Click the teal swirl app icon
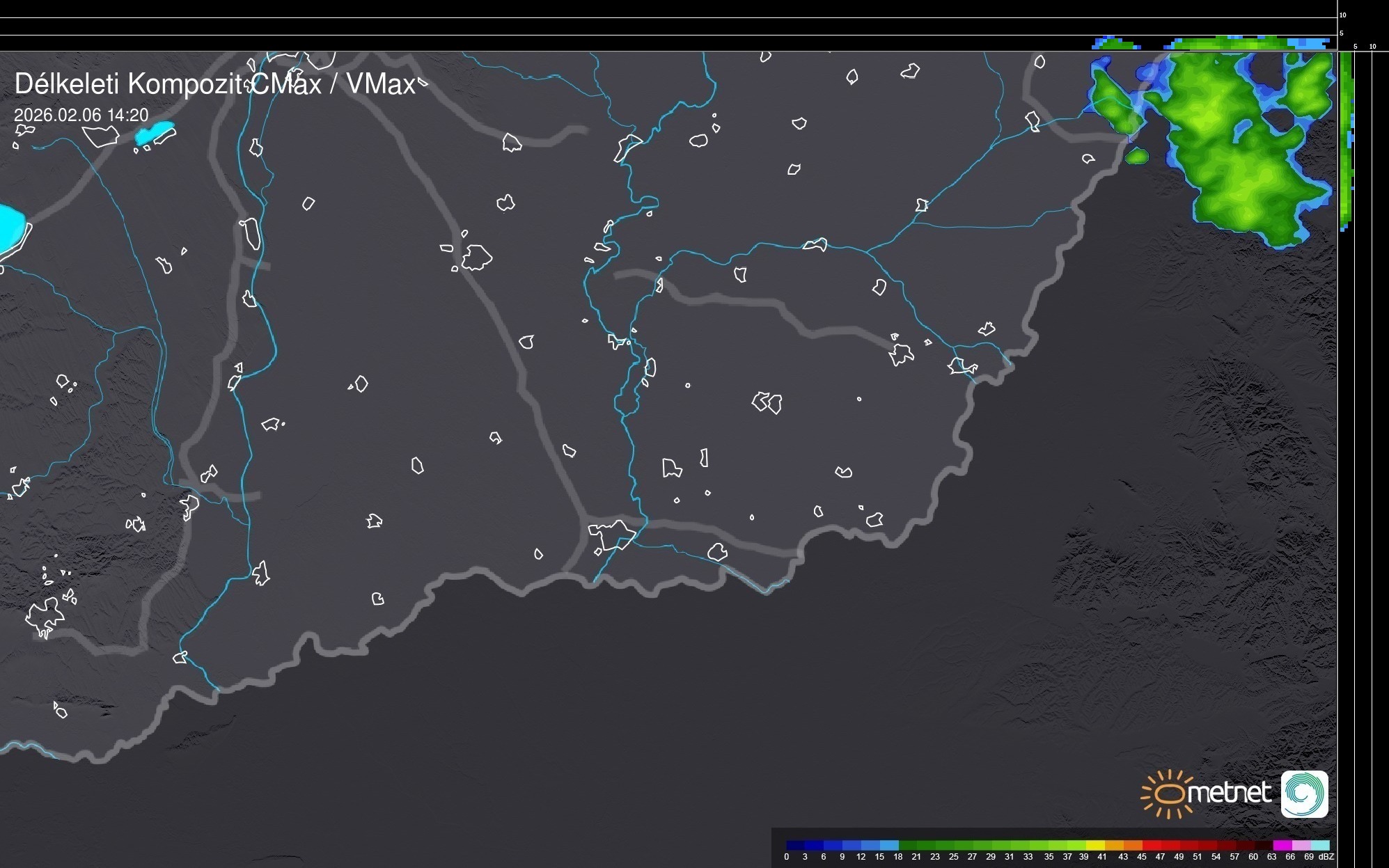 [1304, 794]
